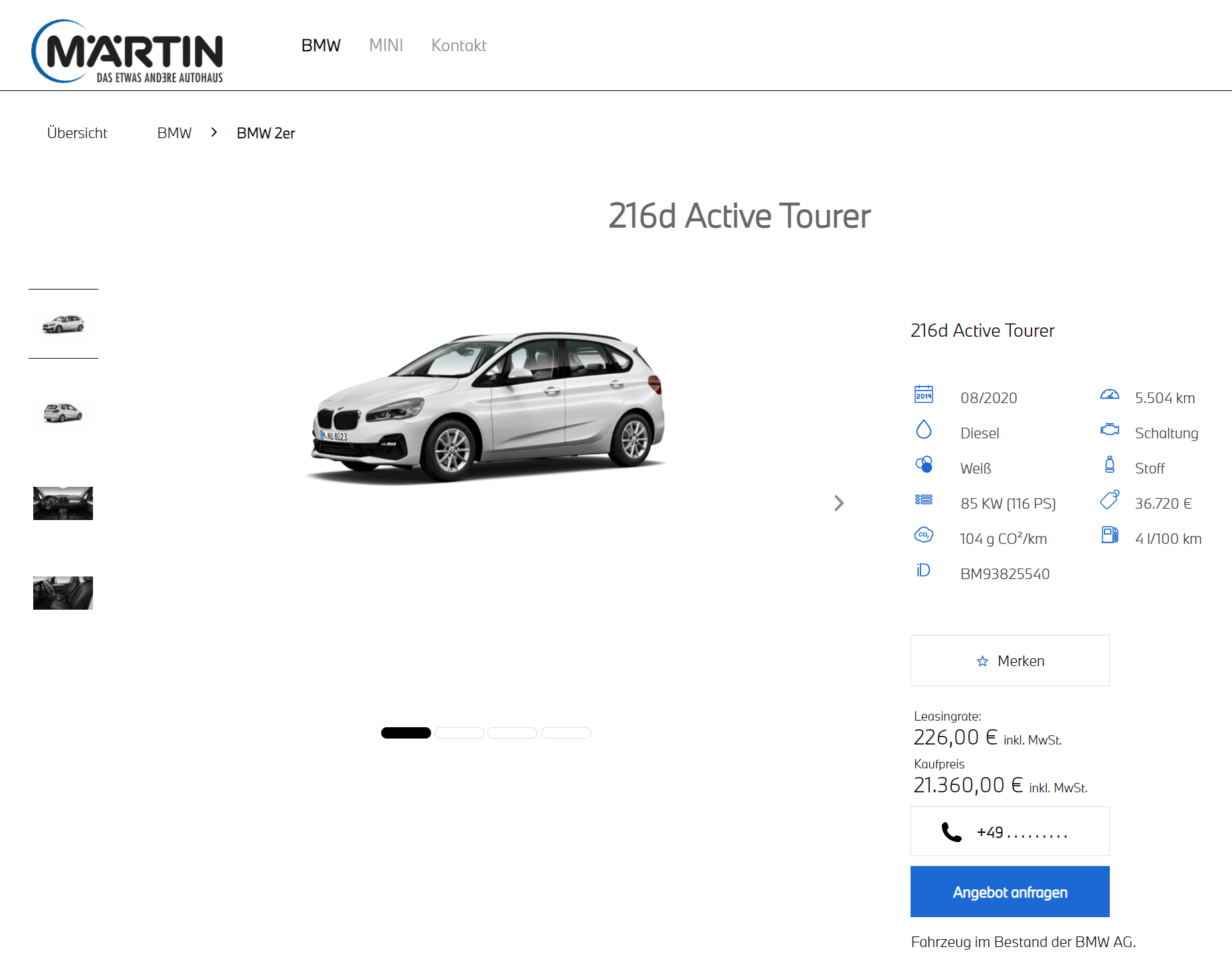Select the second gallery slide indicator

click(x=459, y=733)
